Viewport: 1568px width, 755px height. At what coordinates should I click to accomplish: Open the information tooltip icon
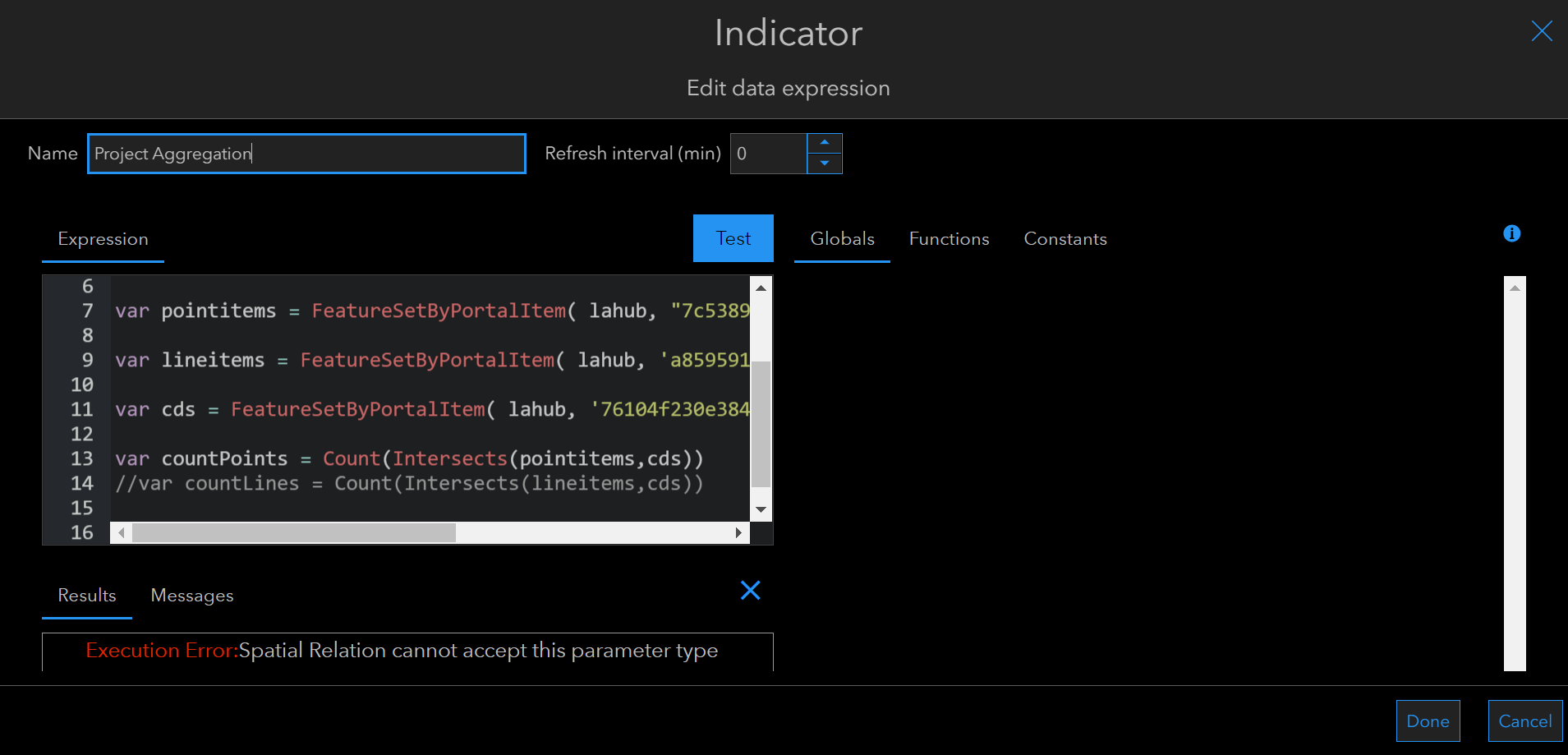1511,233
